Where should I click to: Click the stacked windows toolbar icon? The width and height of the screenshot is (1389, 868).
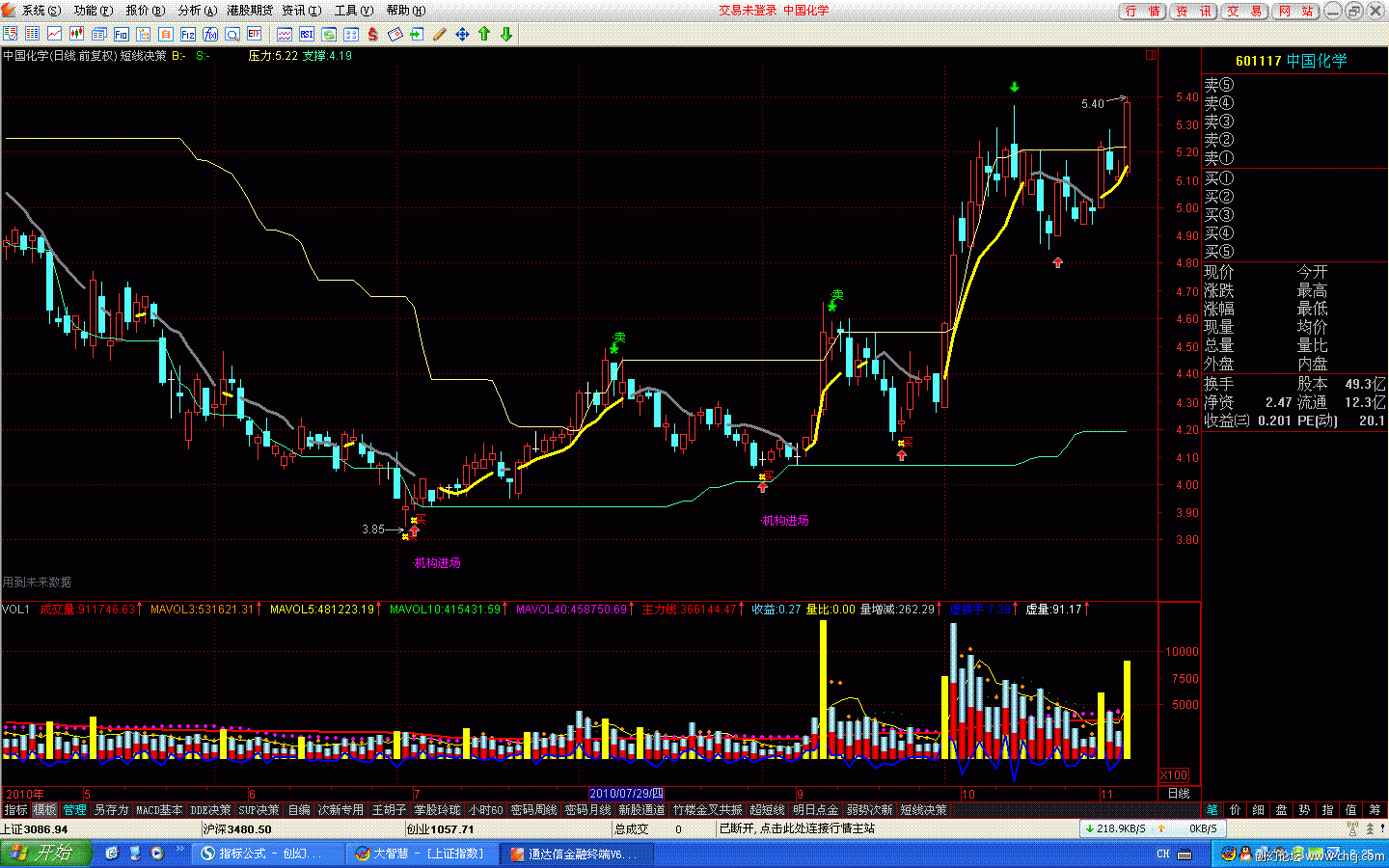[98, 34]
